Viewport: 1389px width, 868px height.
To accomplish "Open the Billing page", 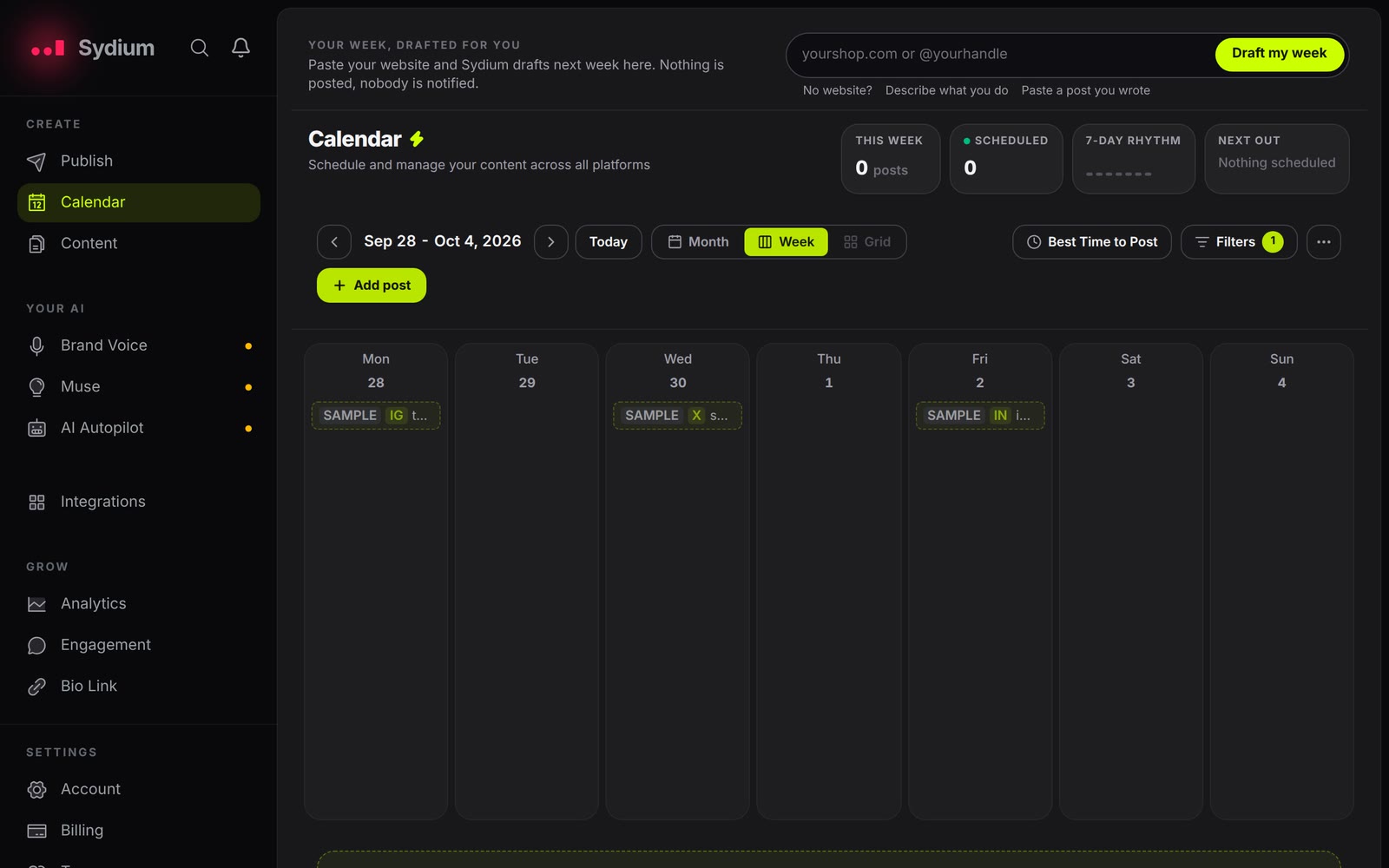I will [x=139, y=831].
